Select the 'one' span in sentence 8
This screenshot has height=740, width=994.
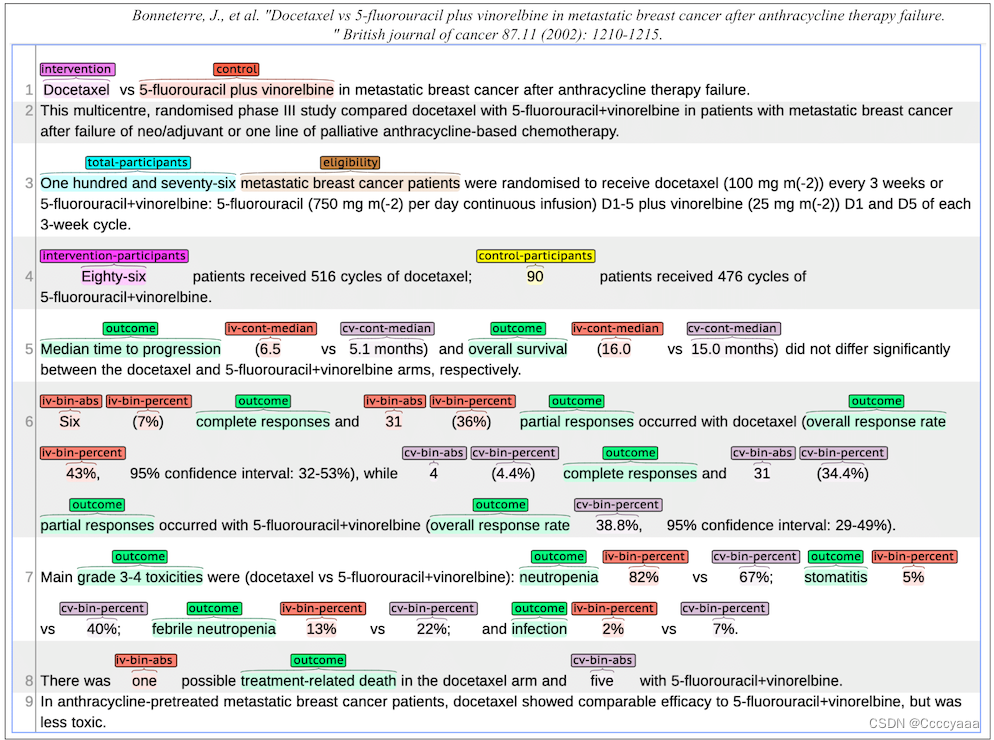click(x=145, y=681)
